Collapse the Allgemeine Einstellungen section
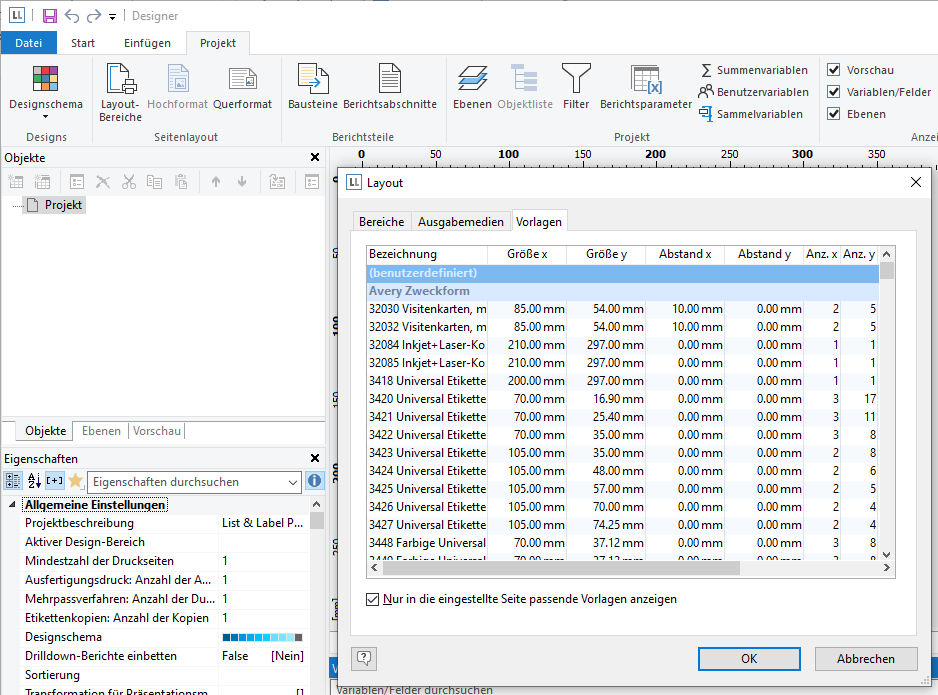The image size is (938, 695). [12, 505]
